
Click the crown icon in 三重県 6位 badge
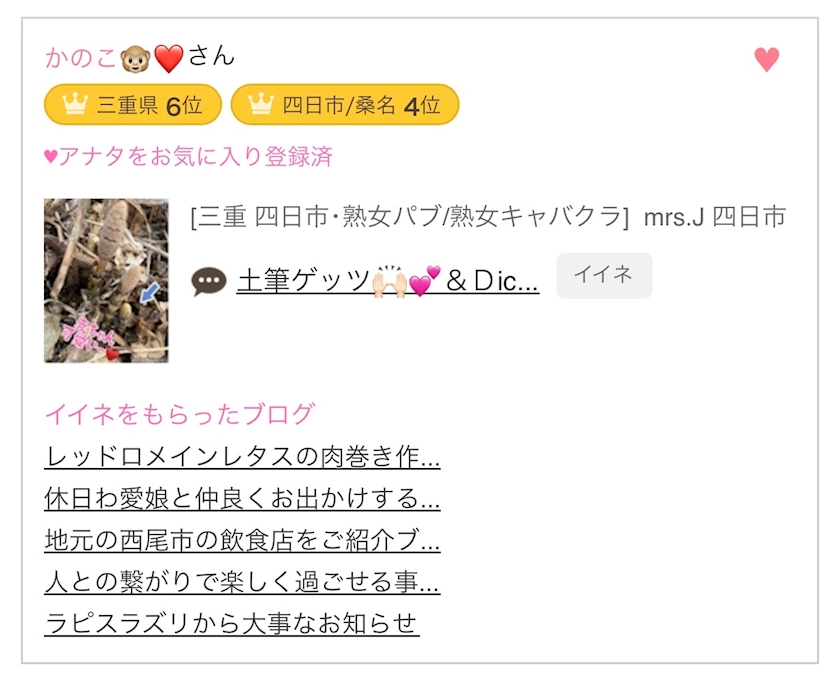tap(75, 104)
